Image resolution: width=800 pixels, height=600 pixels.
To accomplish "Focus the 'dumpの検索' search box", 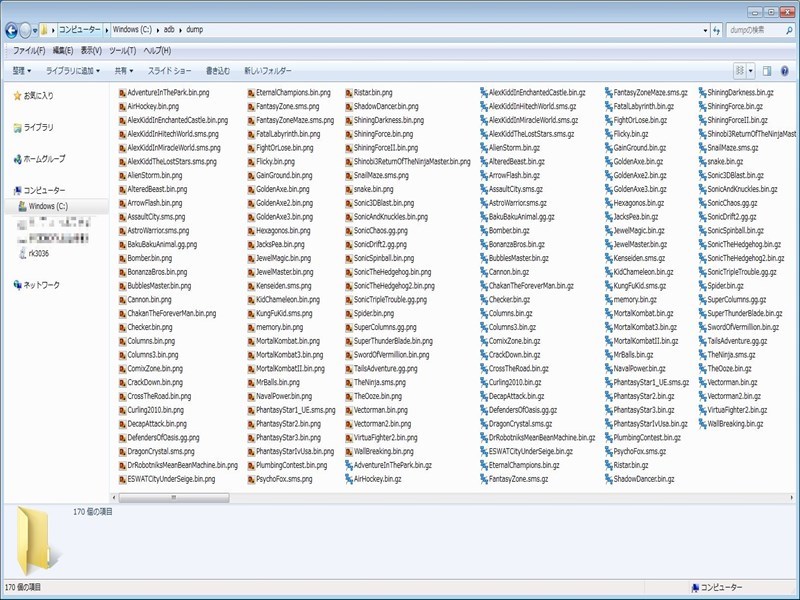I will [x=755, y=30].
